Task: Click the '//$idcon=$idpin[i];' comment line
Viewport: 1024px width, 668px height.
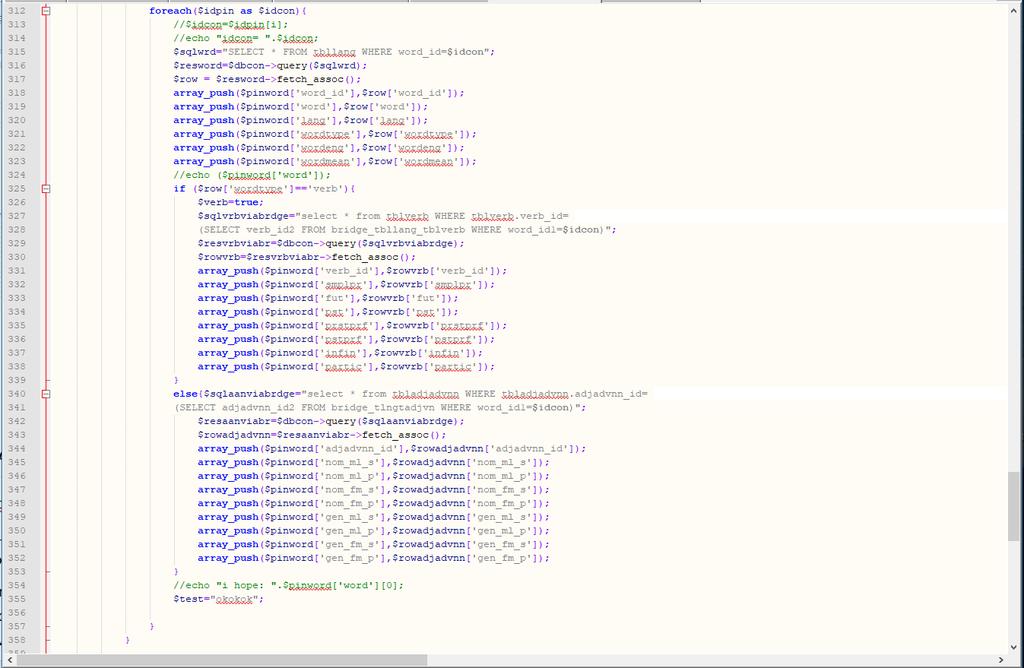Action: [231, 25]
